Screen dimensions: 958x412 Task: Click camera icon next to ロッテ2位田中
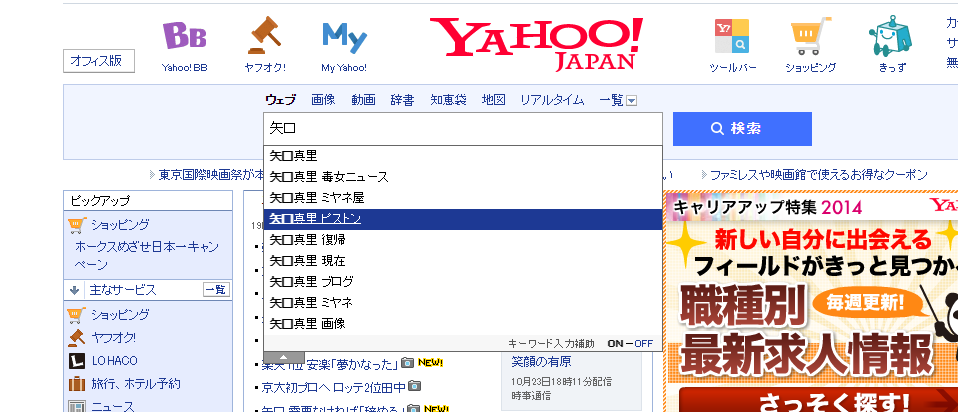pyautogui.click(x=415, y=386)
